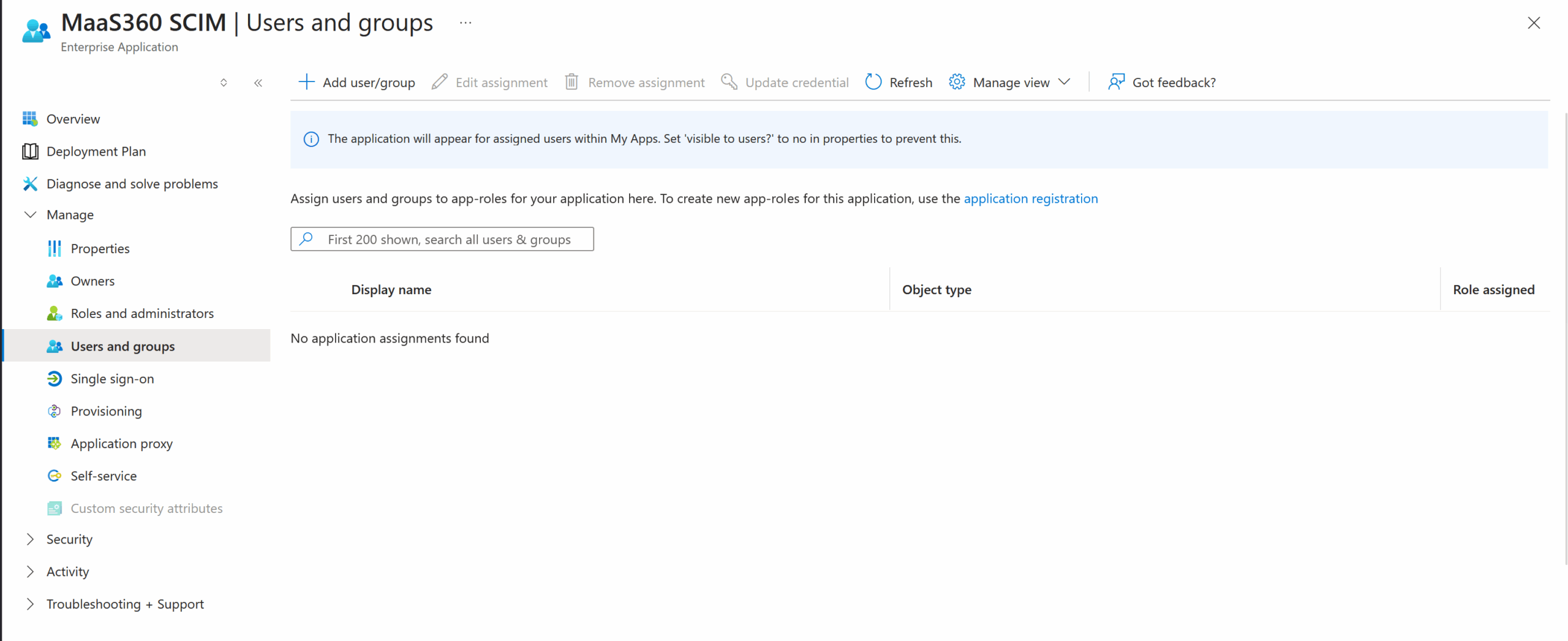Open Overview via its grid icon

click(x=30, y=119)
